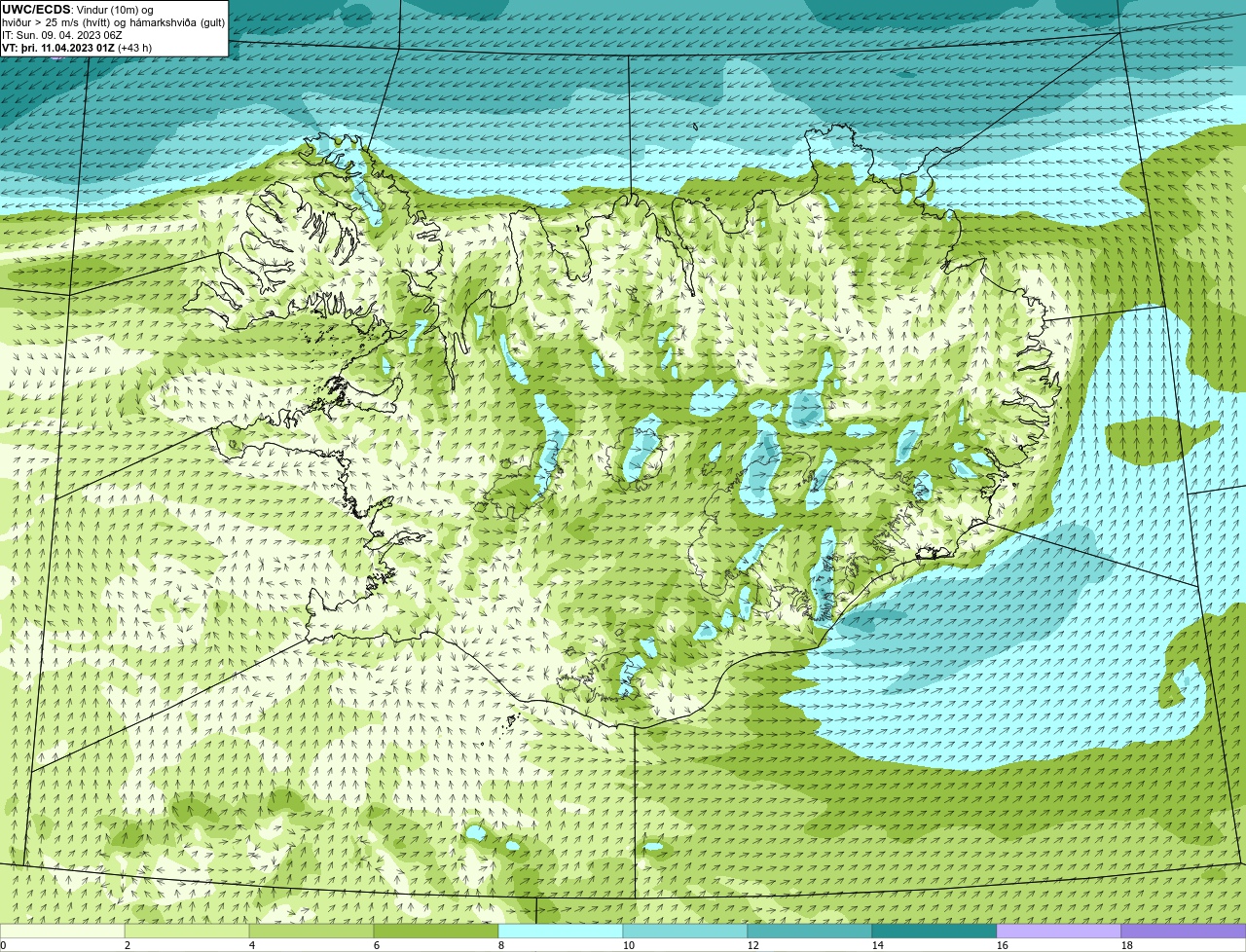Screen dimensions: 1246x952
Task: Click the 0–2 m/s pale cream legend swatch
Action: 62,932
